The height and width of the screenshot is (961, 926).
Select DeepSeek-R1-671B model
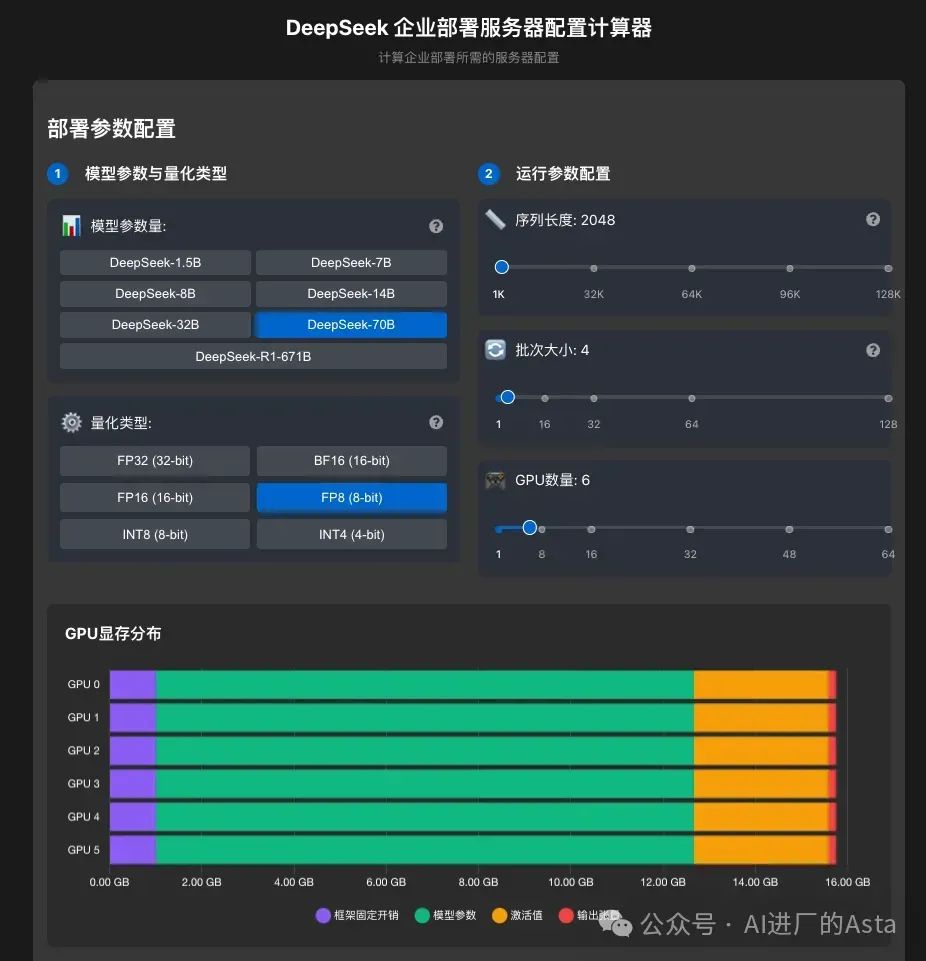click(x=253, y=356)
